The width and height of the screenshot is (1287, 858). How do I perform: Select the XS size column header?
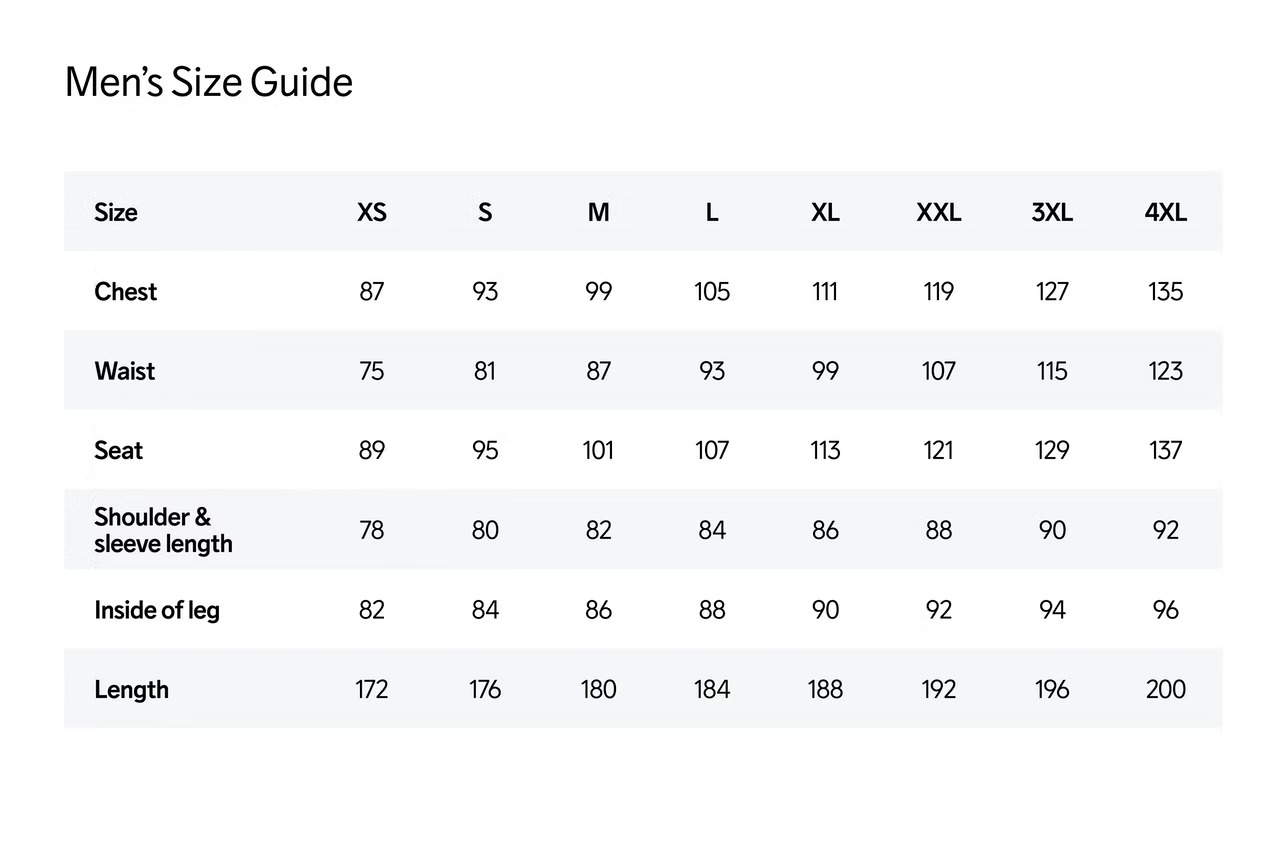click(x=371, y=212)
